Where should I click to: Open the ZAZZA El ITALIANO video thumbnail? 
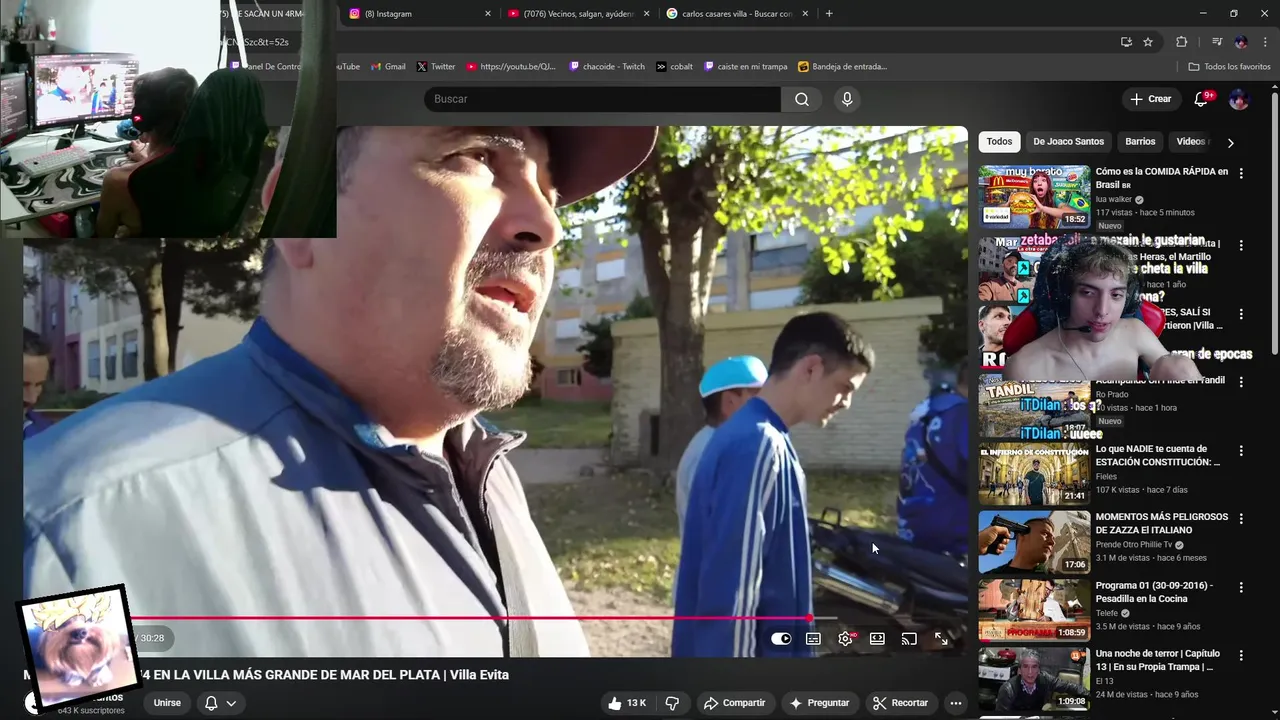(x=1034, y=542)
